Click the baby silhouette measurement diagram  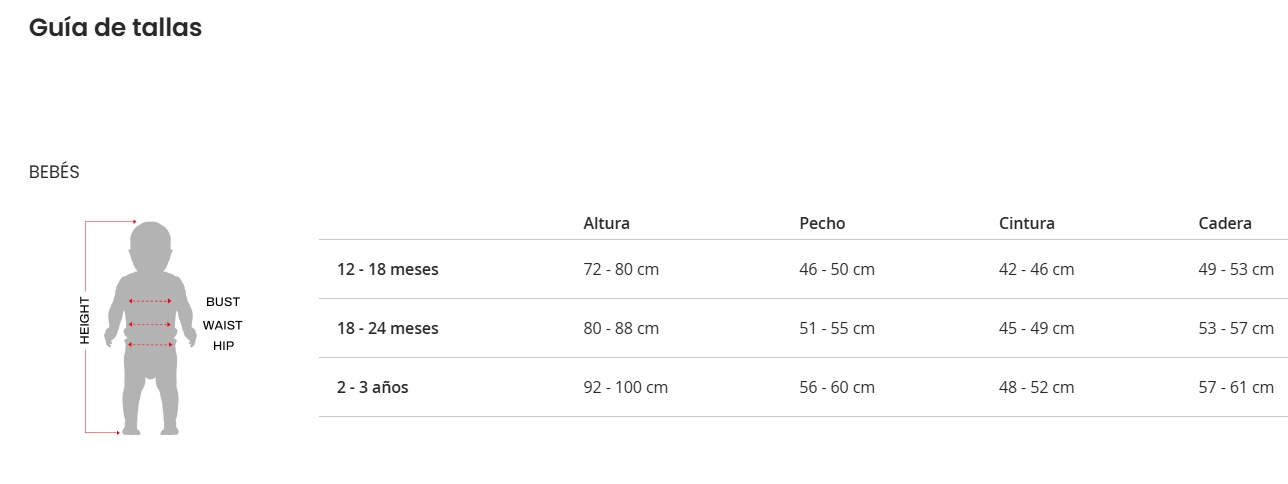click(x=150, y=328)
